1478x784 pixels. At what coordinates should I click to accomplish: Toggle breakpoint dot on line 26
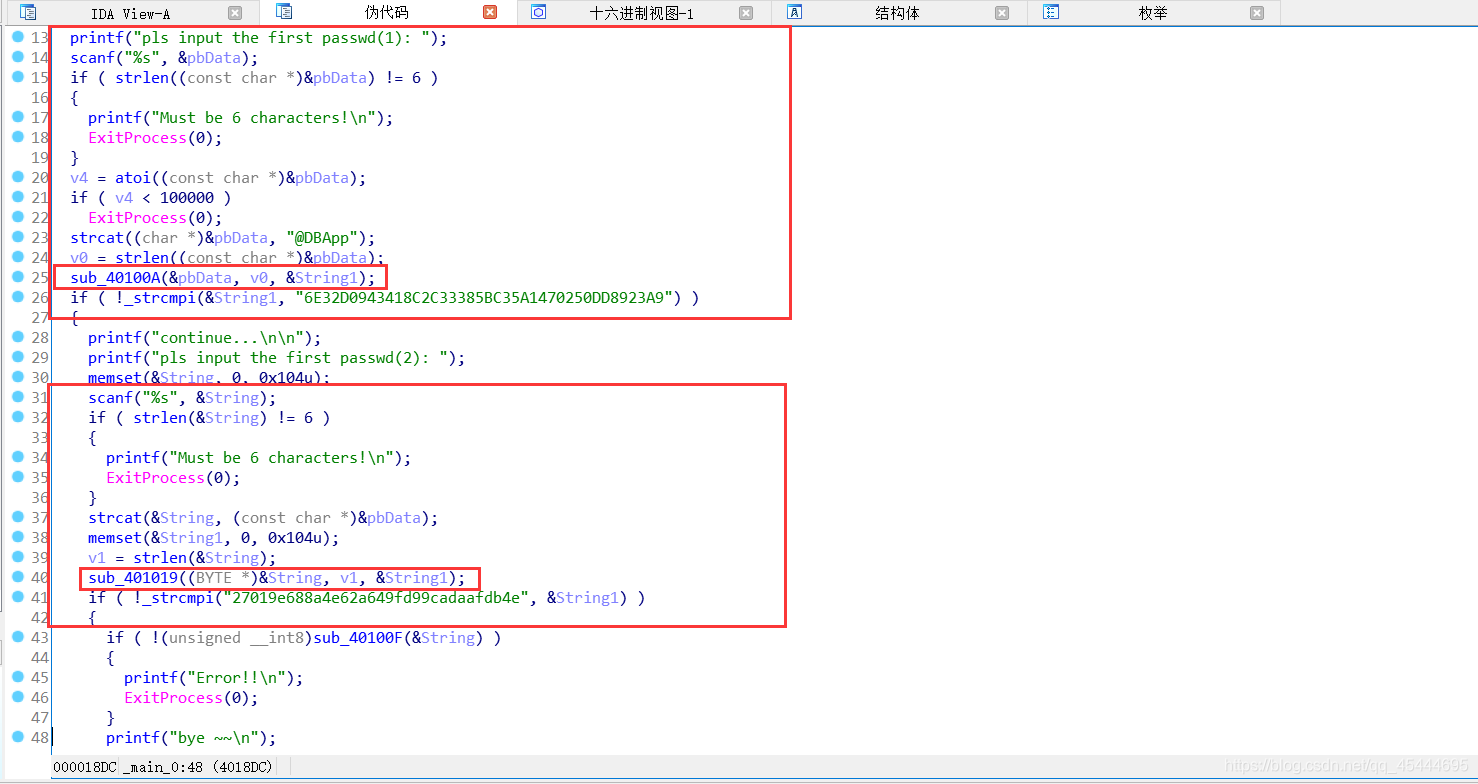point(17,297)
